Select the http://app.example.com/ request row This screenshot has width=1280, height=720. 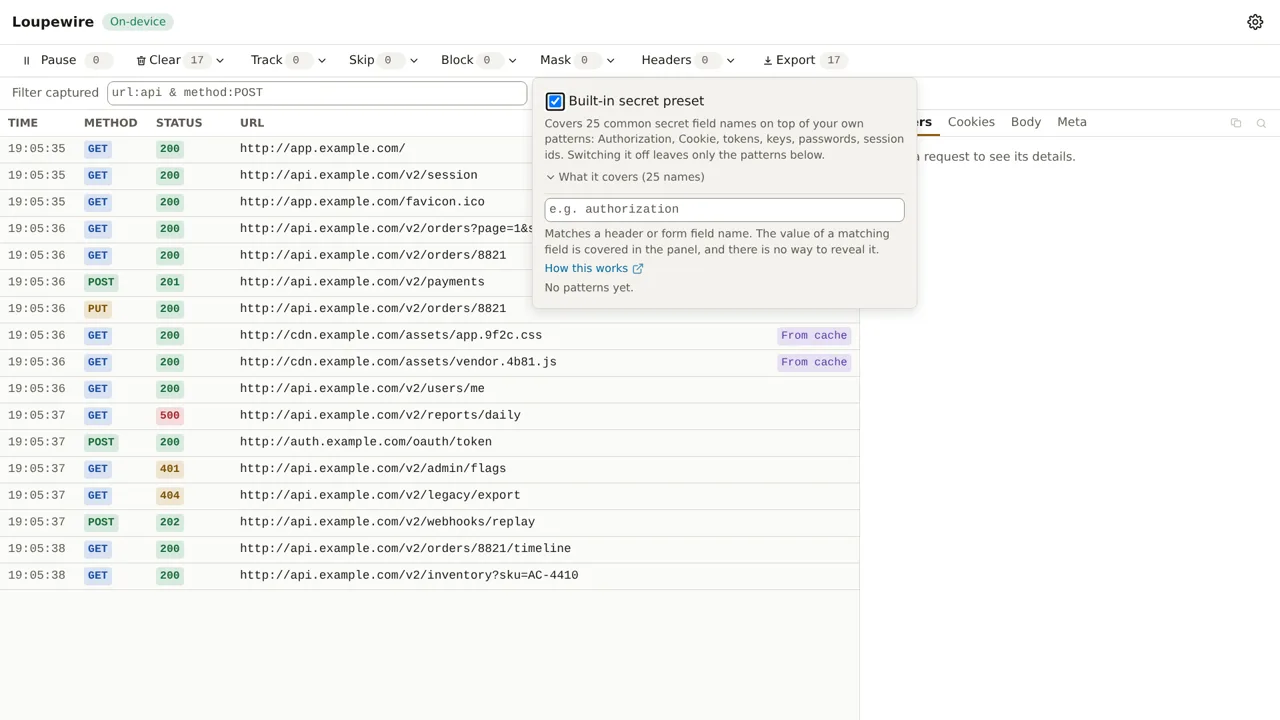tap(429, 149)
